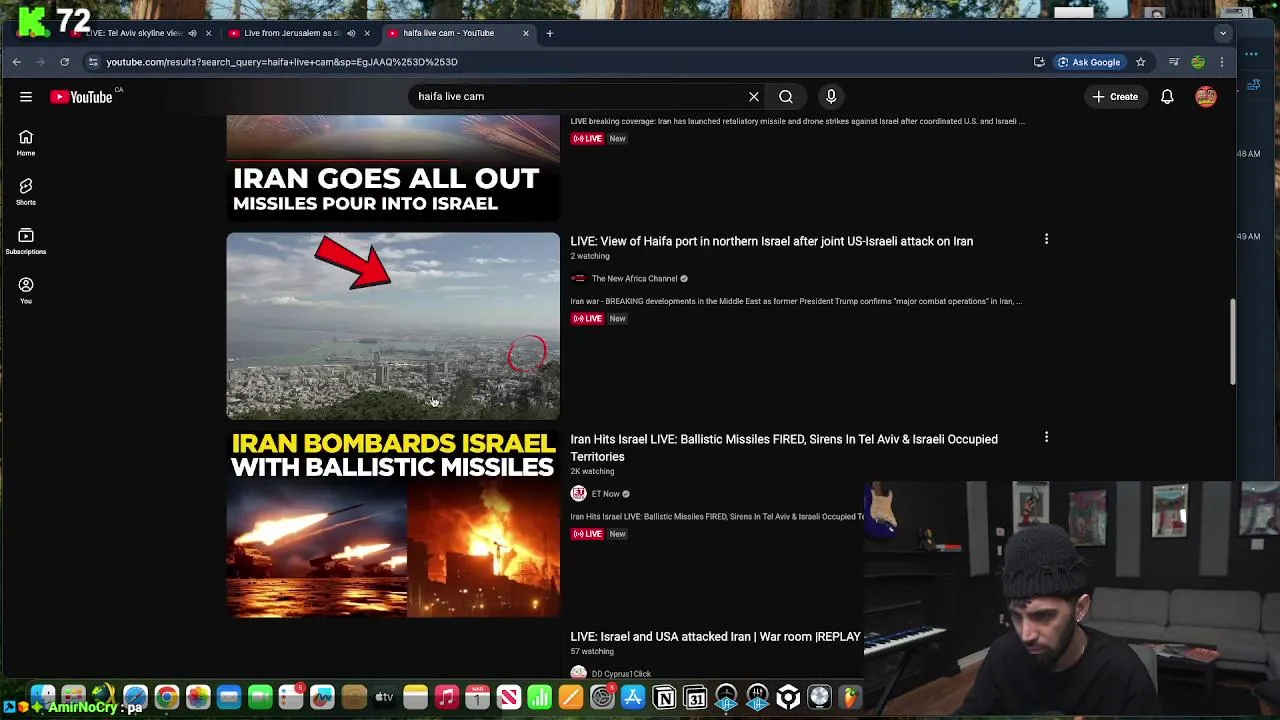The width and height of the screenshot is (1280, 720).
Task: Reload the current browser page
Action: pos(64,62)
